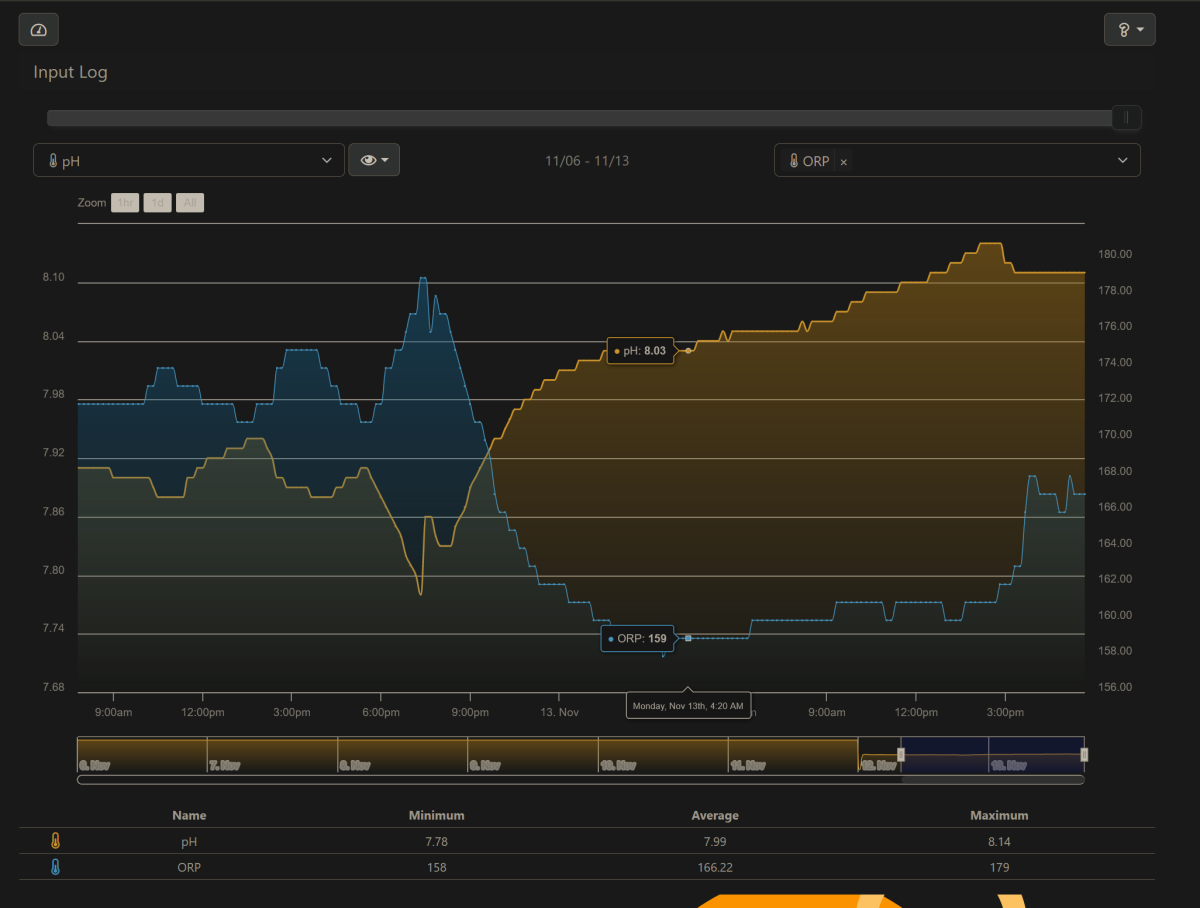Click the ORP average value 166.22
Image resolution: width=1200 pixels, height=908 pixels.
715,868
